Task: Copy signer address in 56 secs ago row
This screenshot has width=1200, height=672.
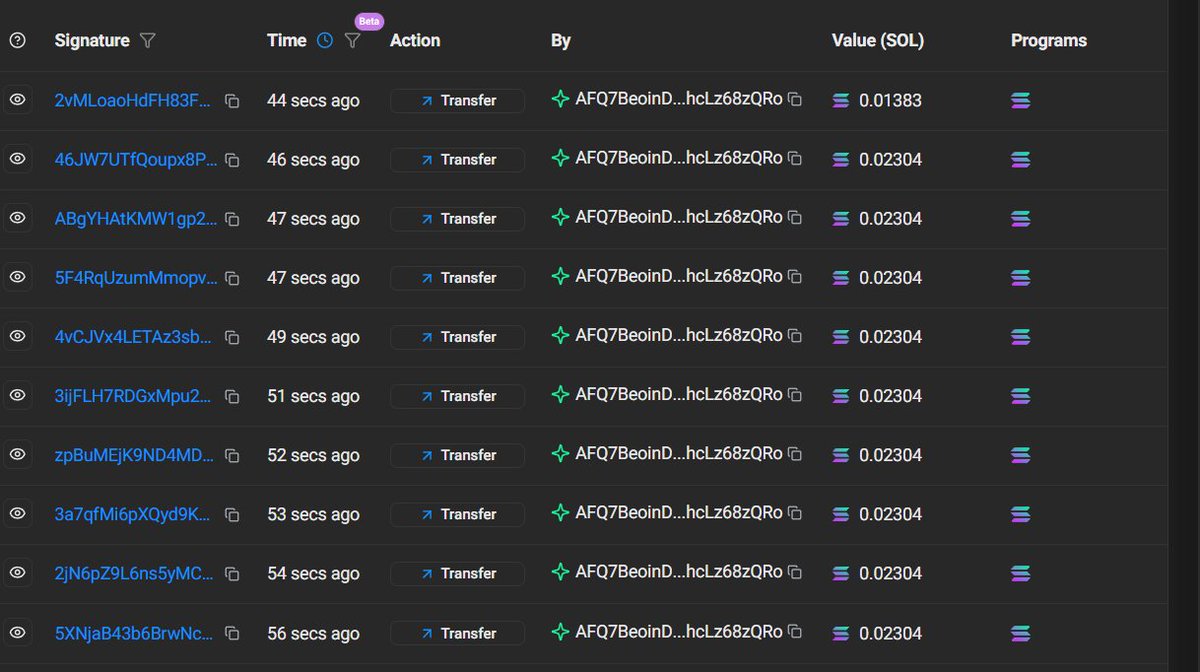Action: 795,631
